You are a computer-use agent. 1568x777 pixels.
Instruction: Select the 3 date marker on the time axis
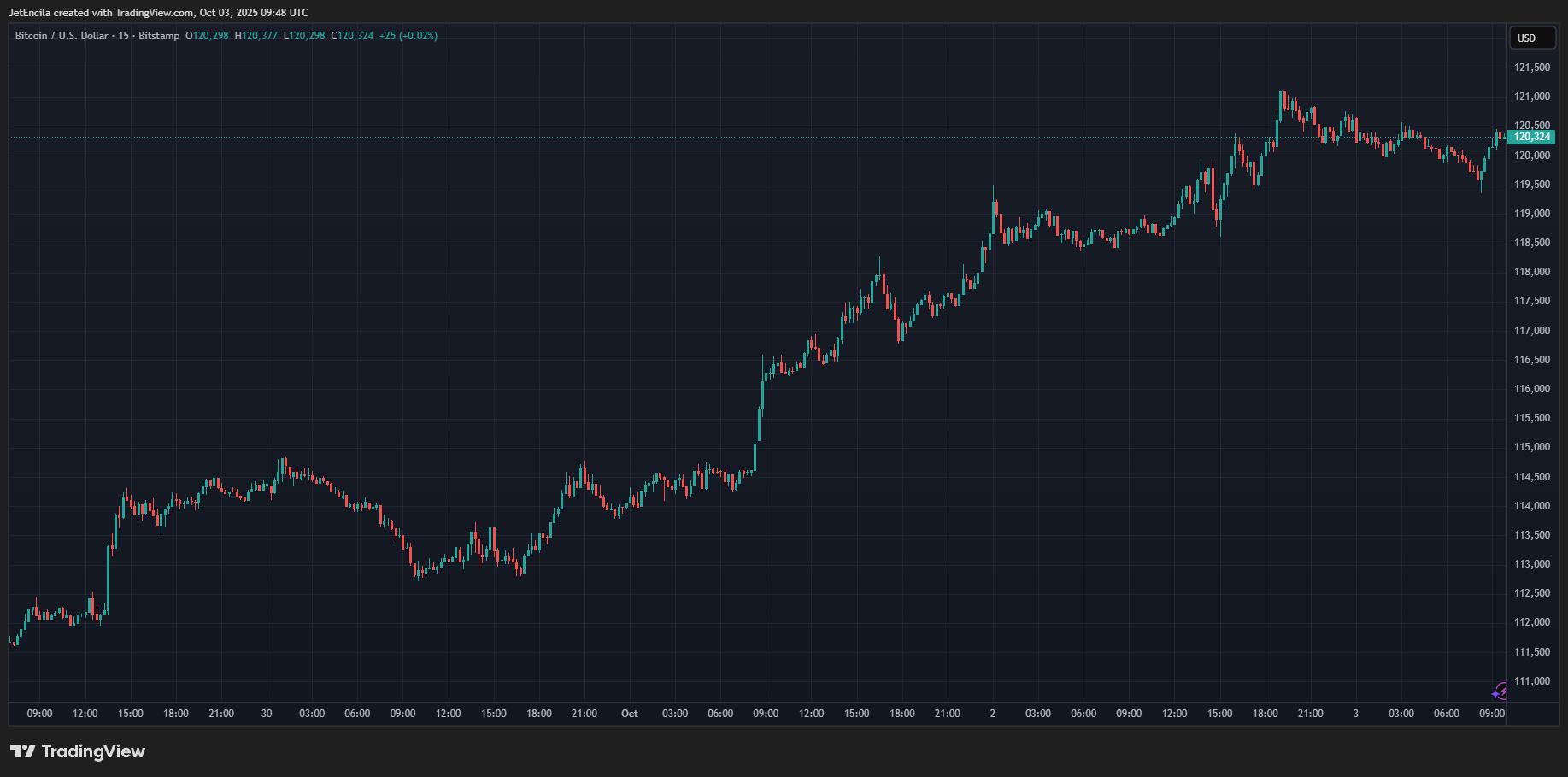(x=1355, y=714)
